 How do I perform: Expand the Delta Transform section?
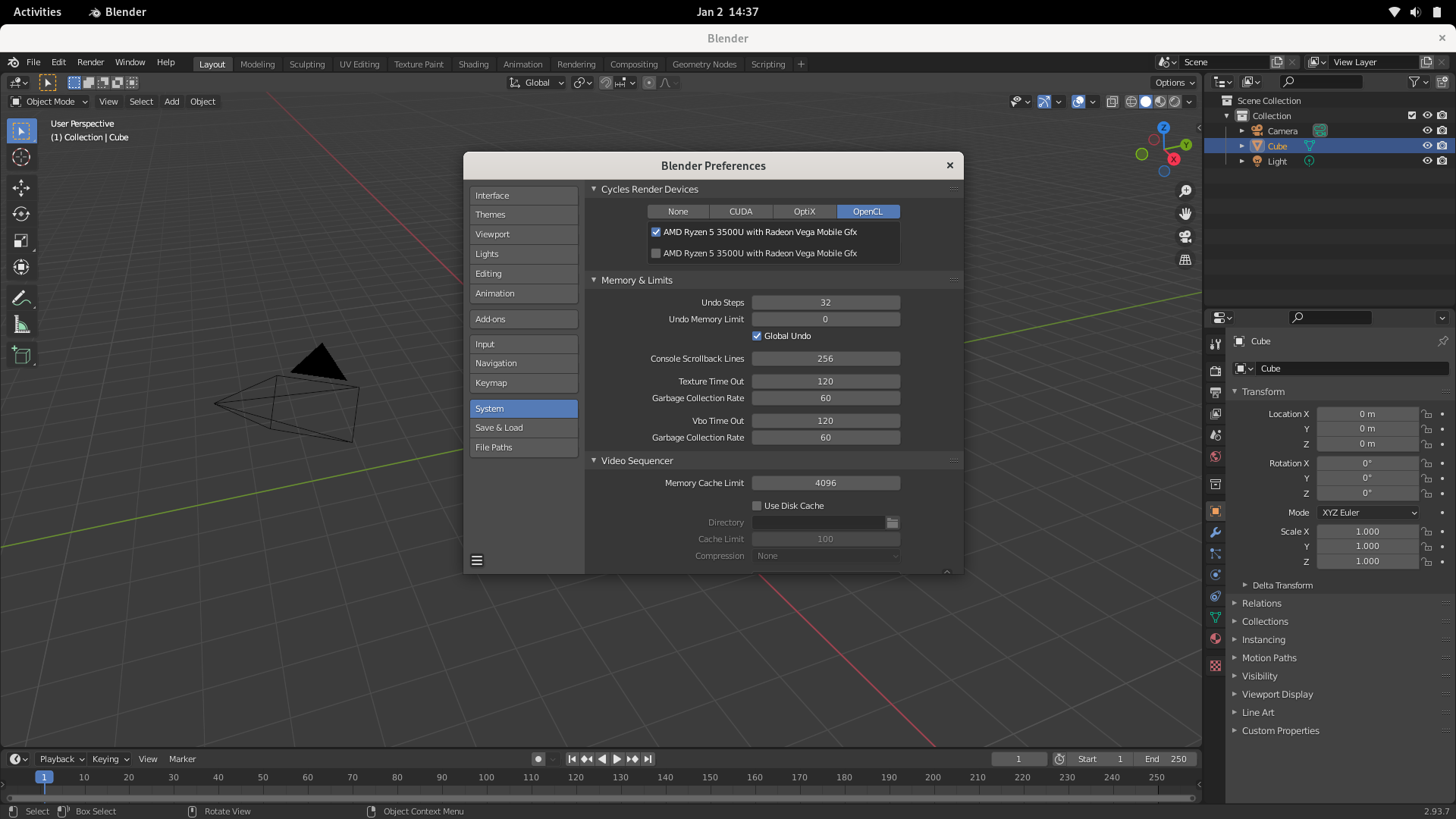[x=1282, y=585]
